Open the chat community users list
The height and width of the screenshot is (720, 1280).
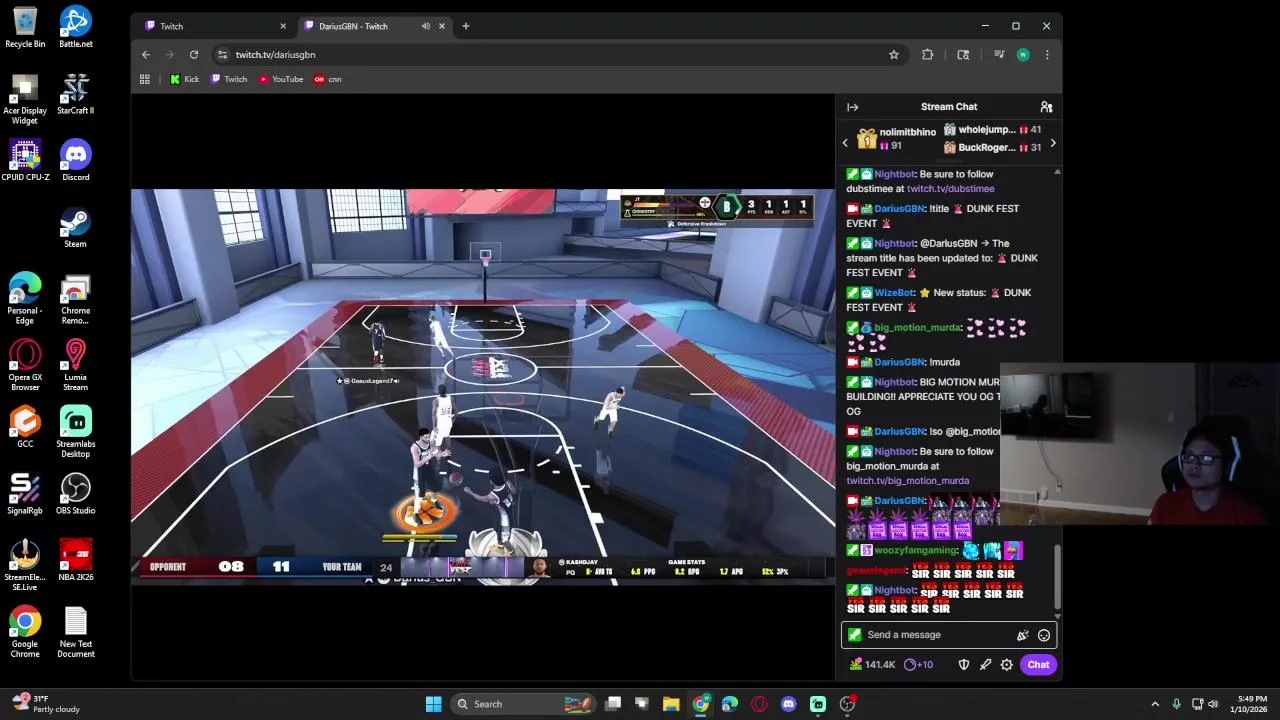point(1046,107)
